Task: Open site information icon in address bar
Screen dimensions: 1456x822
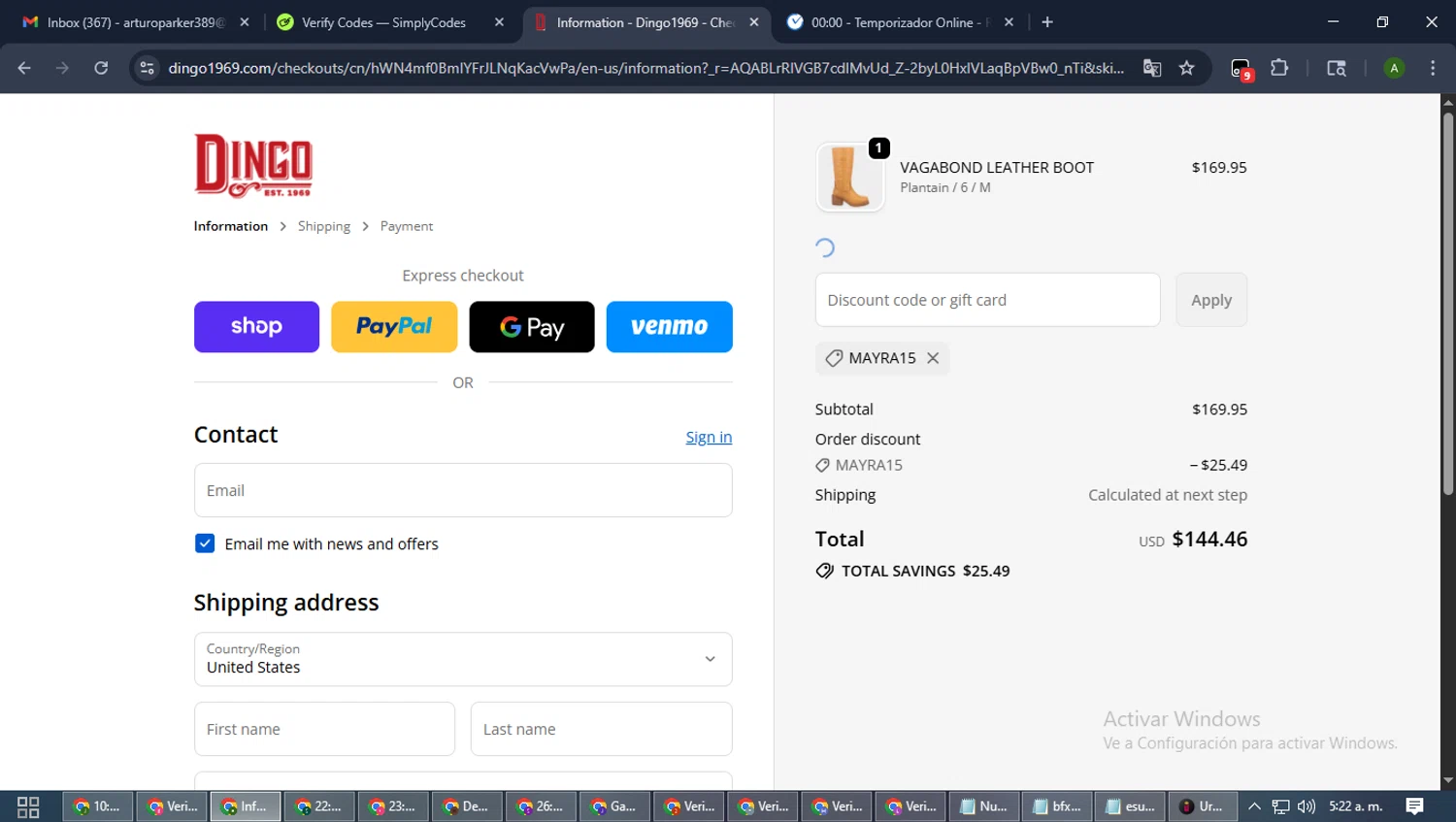Action: 147,68
